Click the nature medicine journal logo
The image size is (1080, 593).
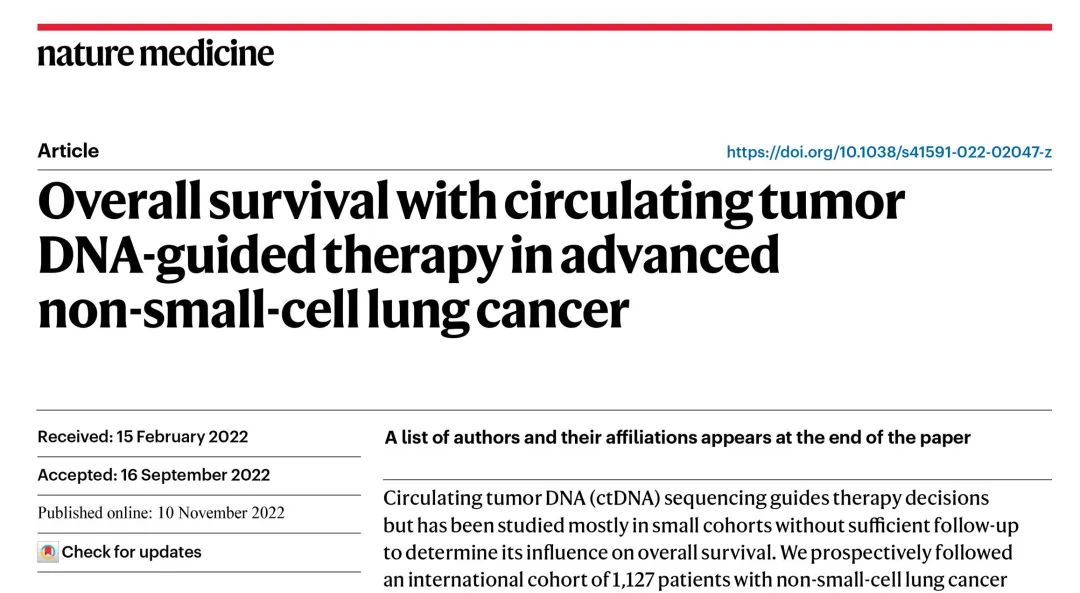click(155, 52)
